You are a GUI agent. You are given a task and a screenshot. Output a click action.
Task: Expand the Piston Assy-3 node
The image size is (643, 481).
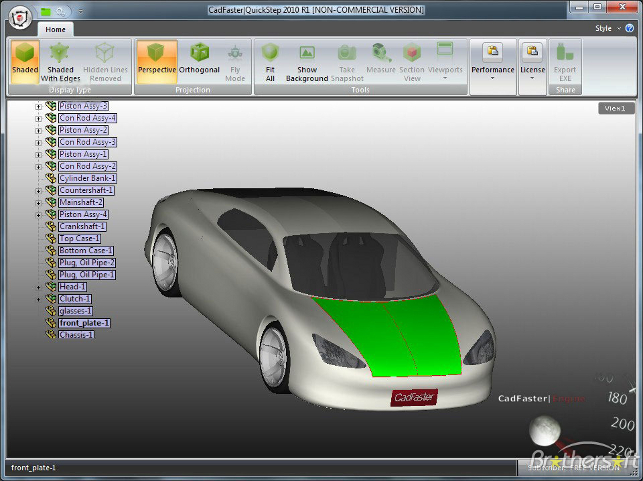(x=39, y=107)
